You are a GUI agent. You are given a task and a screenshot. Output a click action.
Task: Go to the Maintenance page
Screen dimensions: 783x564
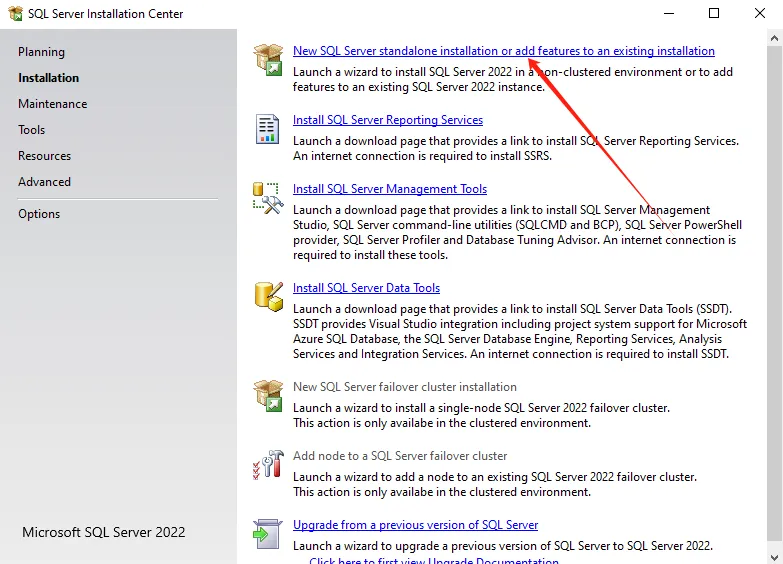click(x=53, y=104)
